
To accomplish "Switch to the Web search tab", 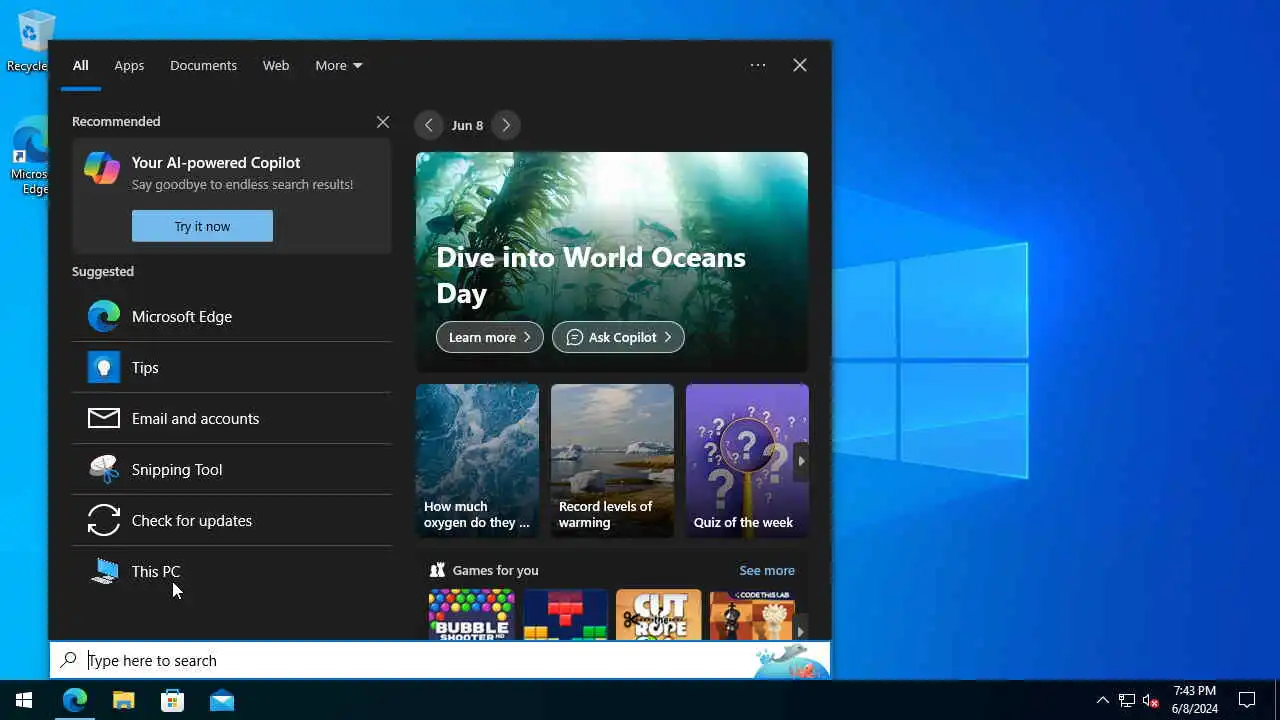I will [x=276, y=65].
